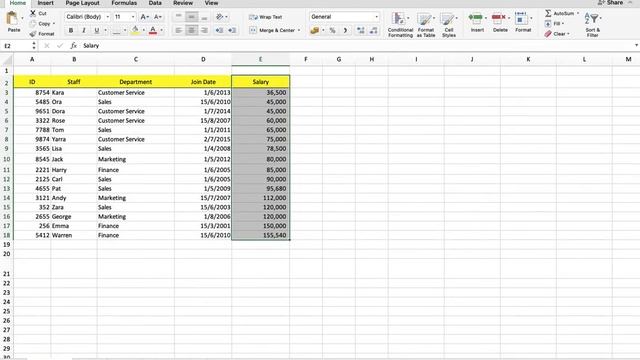Click the Format cells icon

(x=520, y=18)
